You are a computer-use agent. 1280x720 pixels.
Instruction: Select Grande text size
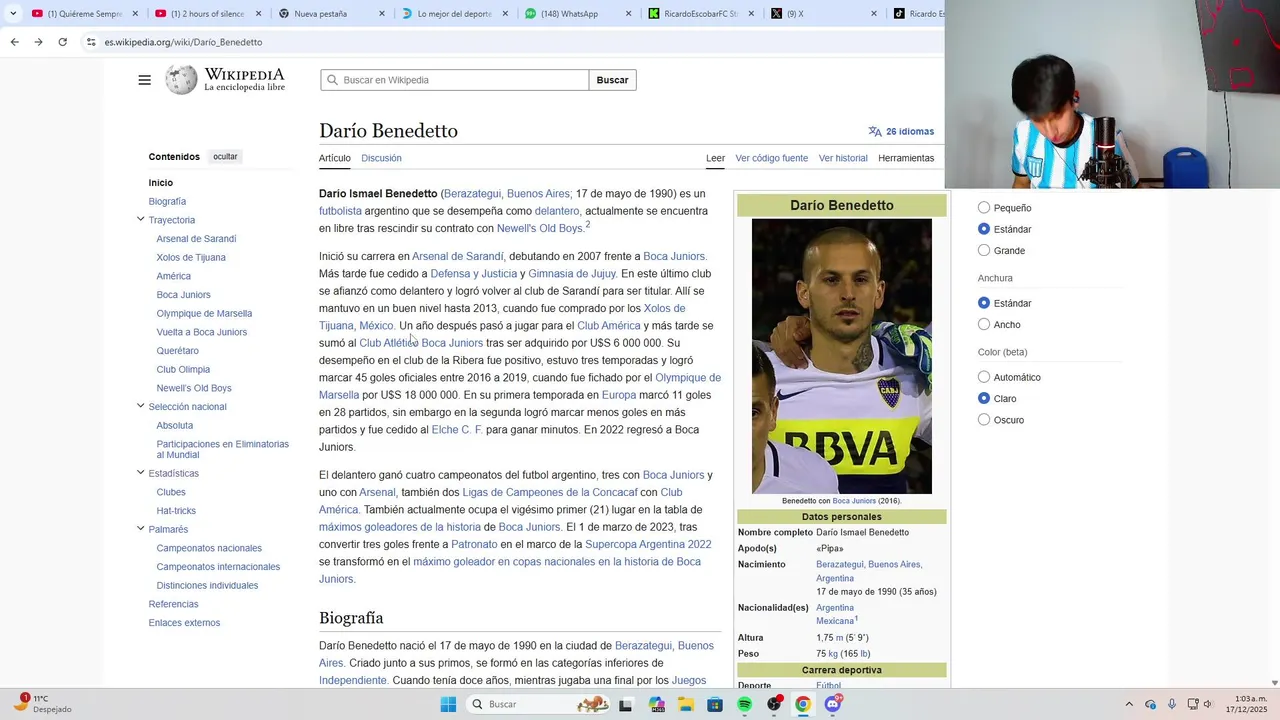[x=984, y=250]
